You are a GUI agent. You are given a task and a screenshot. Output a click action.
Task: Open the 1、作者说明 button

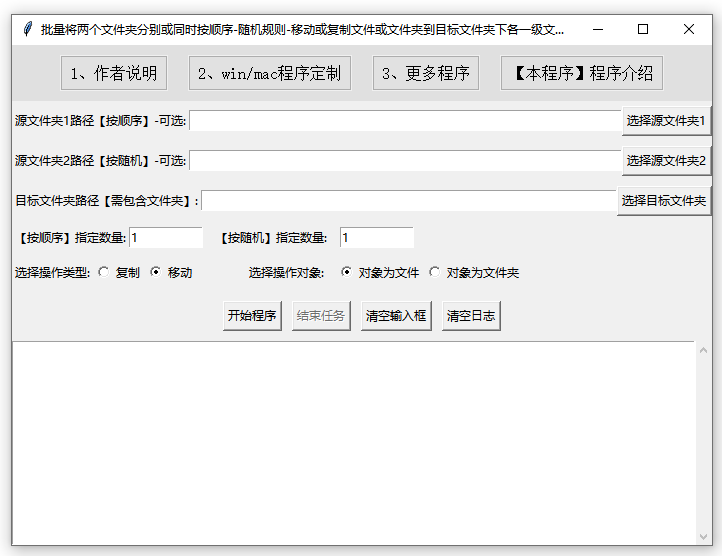[x=114, y=73]
